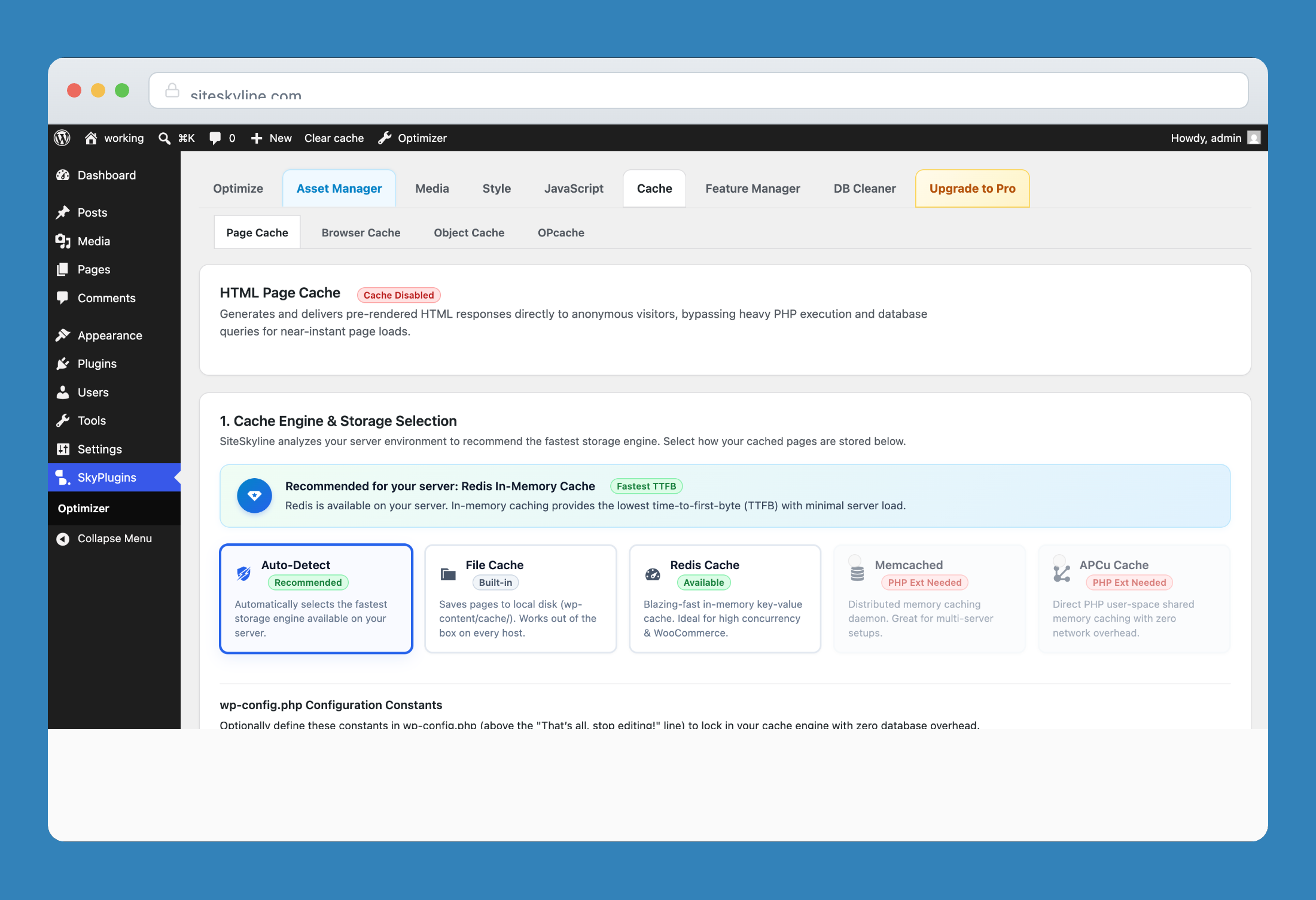Select the APCu Cache engine card

tap(1134, 598)
